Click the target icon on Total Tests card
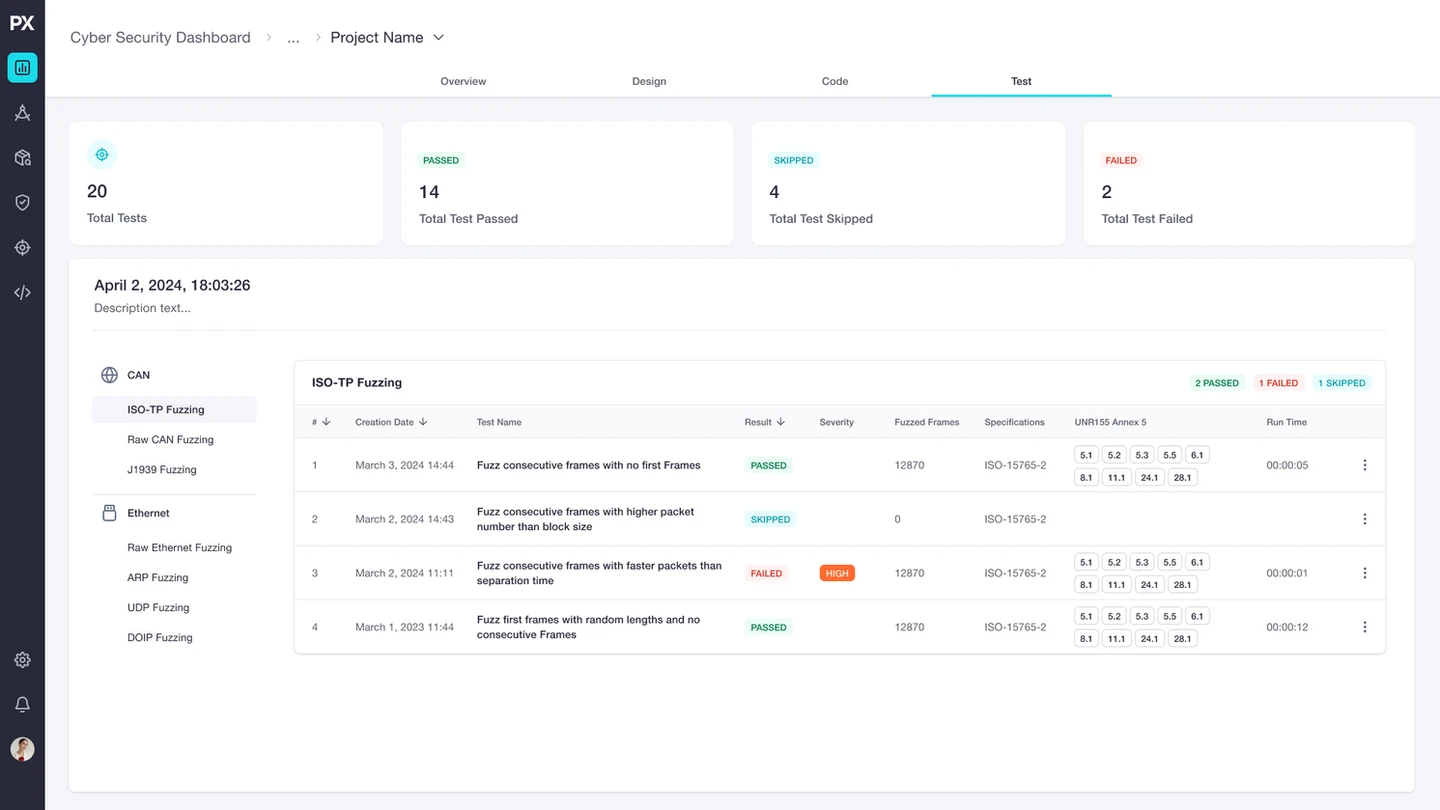 point(101,155)
